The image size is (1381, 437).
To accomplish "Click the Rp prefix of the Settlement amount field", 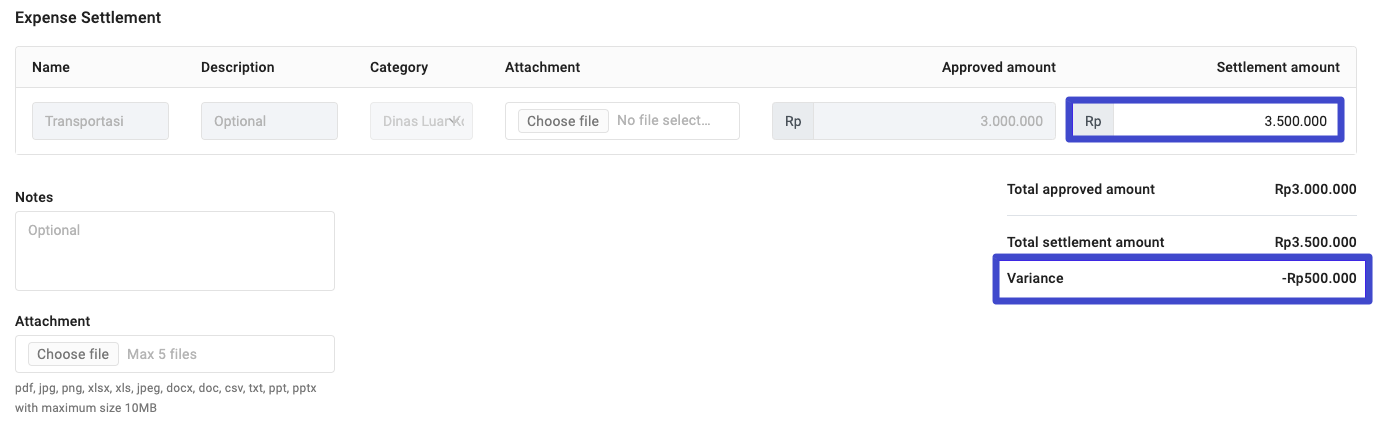I will [1093, 121].
